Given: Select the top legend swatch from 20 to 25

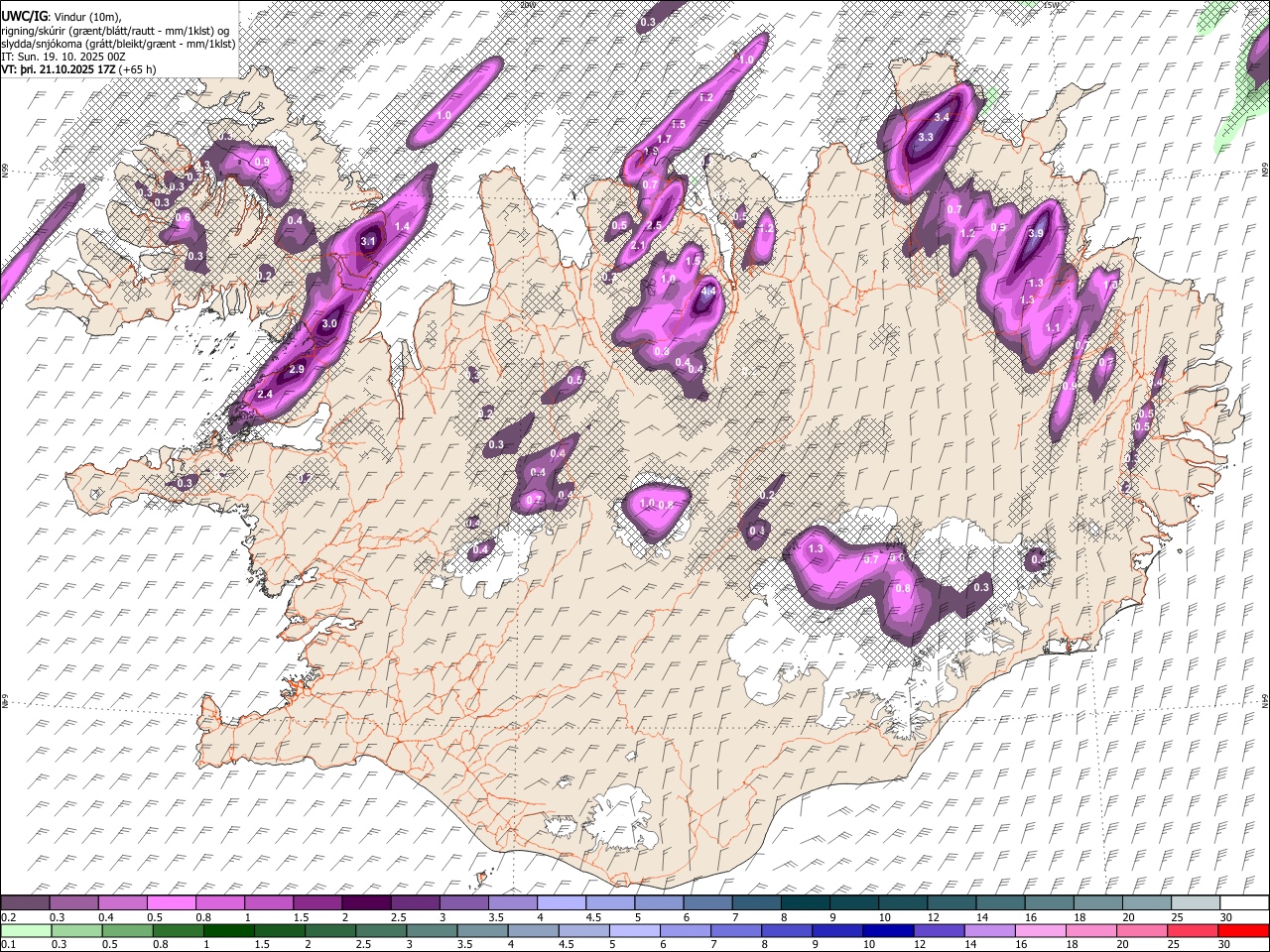Looking at the screenshot, I should [x=1148, y=903].
